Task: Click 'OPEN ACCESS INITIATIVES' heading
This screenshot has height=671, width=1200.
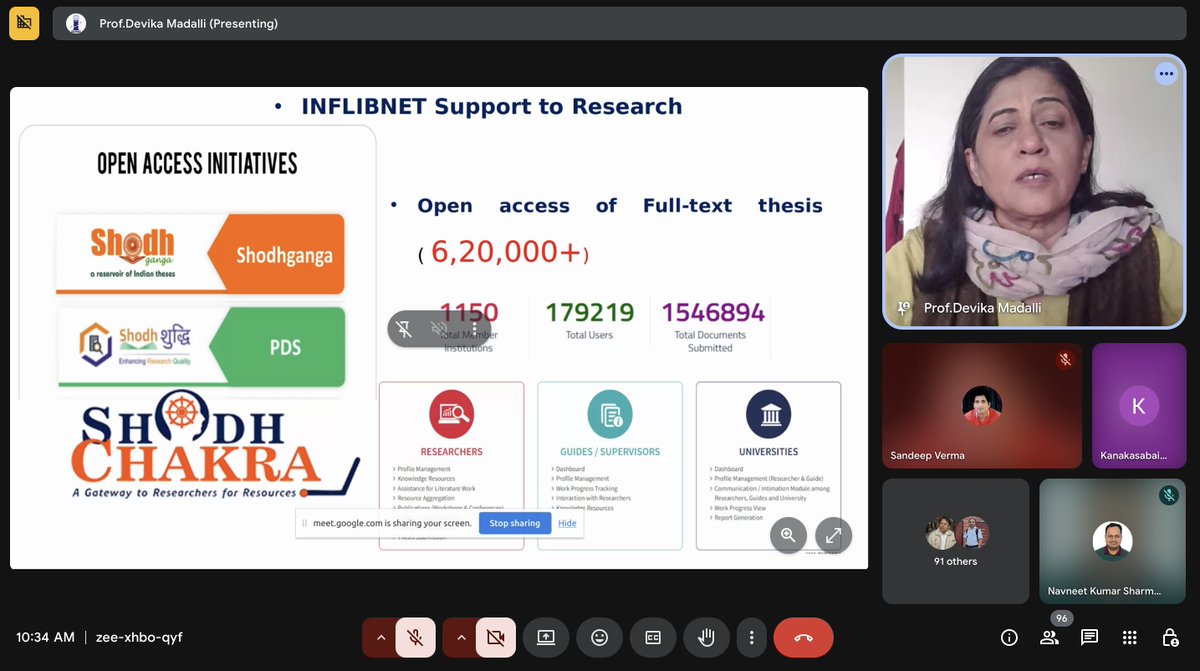Action: point(197,163)
